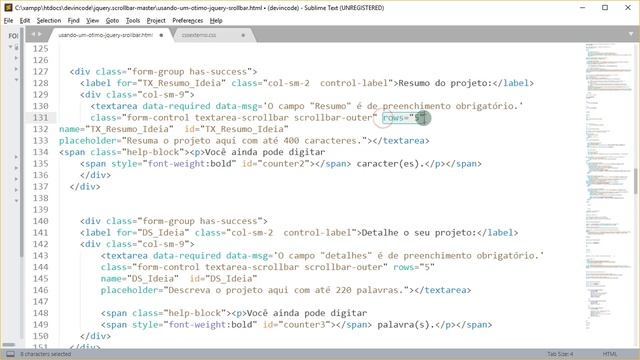The image size is (640, 360).
Task: Open the Tab Size: 4 indentation selector
Action: pyautogui.click(x=560, y=354)
